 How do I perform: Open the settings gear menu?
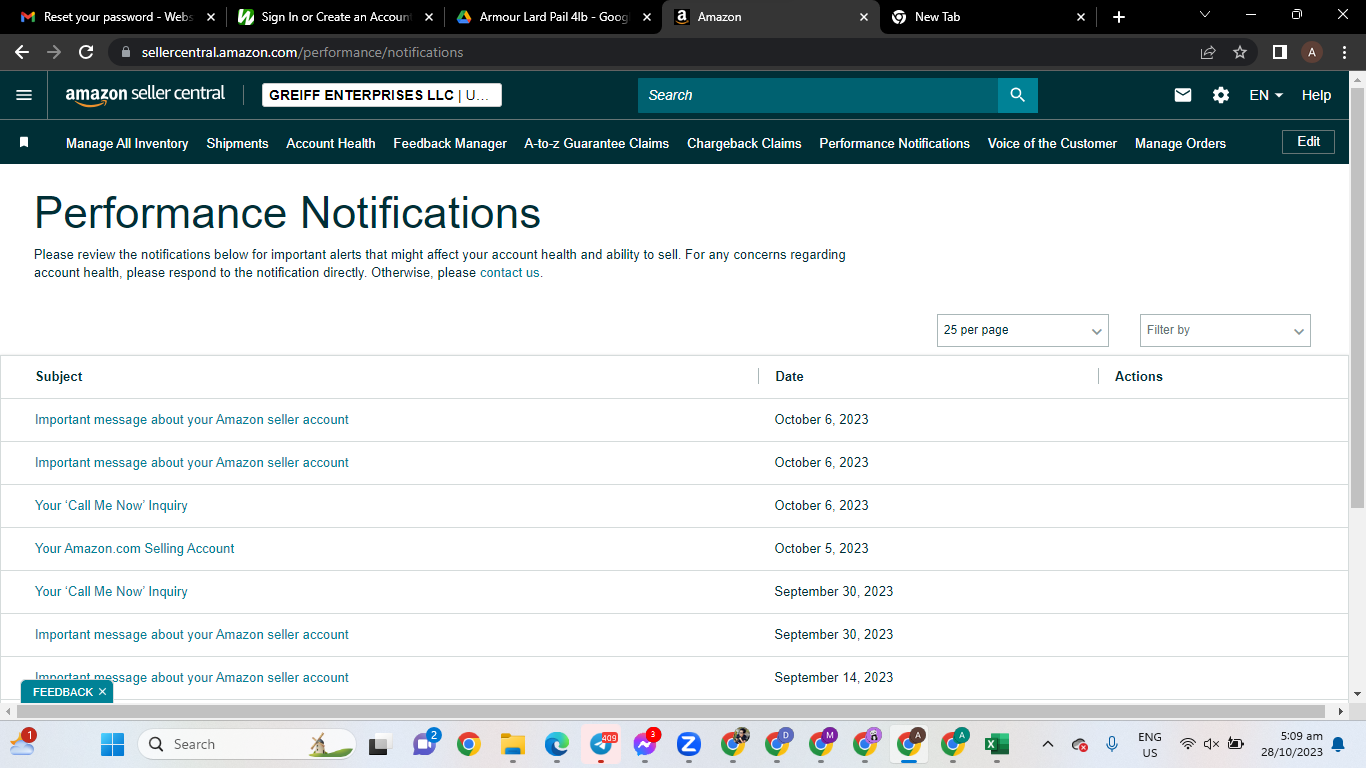1221,95
